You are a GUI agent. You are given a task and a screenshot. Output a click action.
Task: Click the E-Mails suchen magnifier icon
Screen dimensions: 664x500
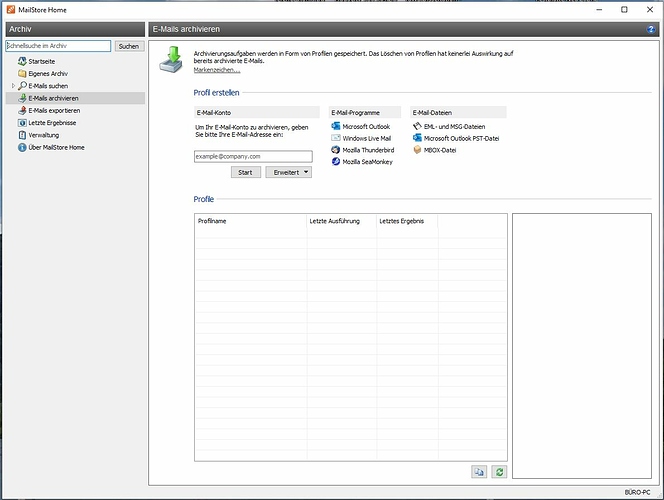click(22, 86)
